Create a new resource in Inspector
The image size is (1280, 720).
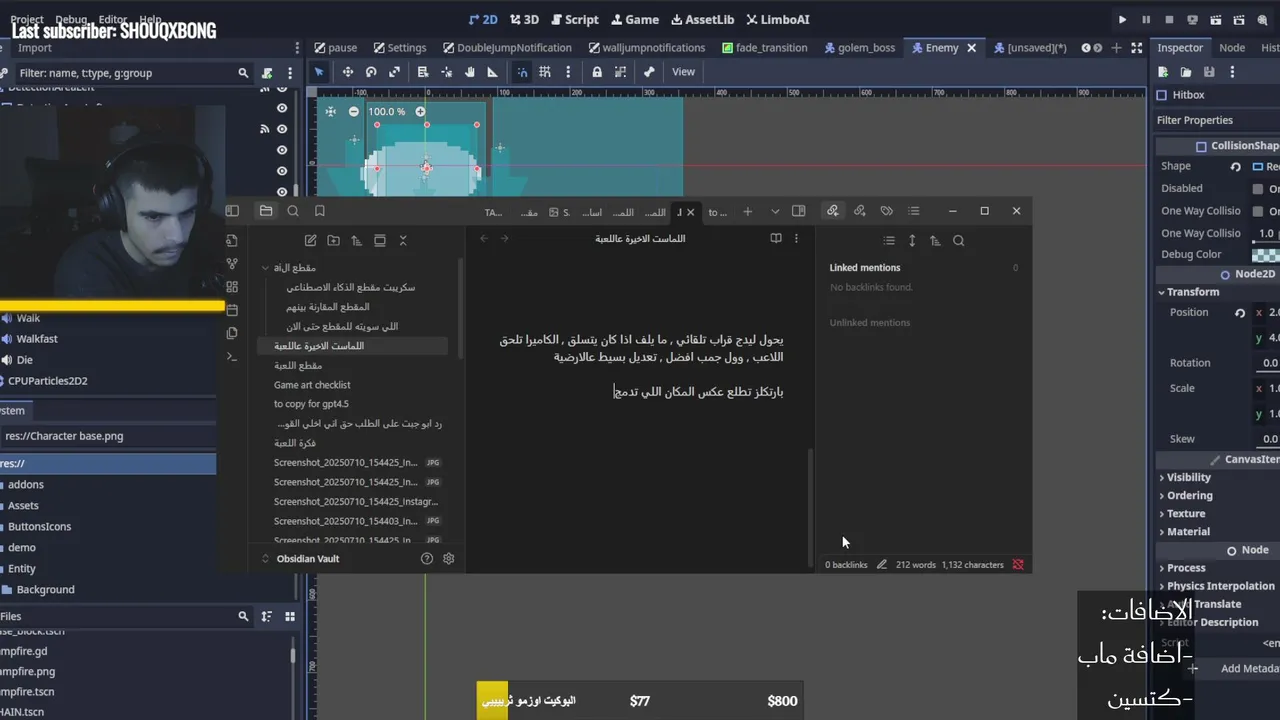click(x=1163, y=72)
